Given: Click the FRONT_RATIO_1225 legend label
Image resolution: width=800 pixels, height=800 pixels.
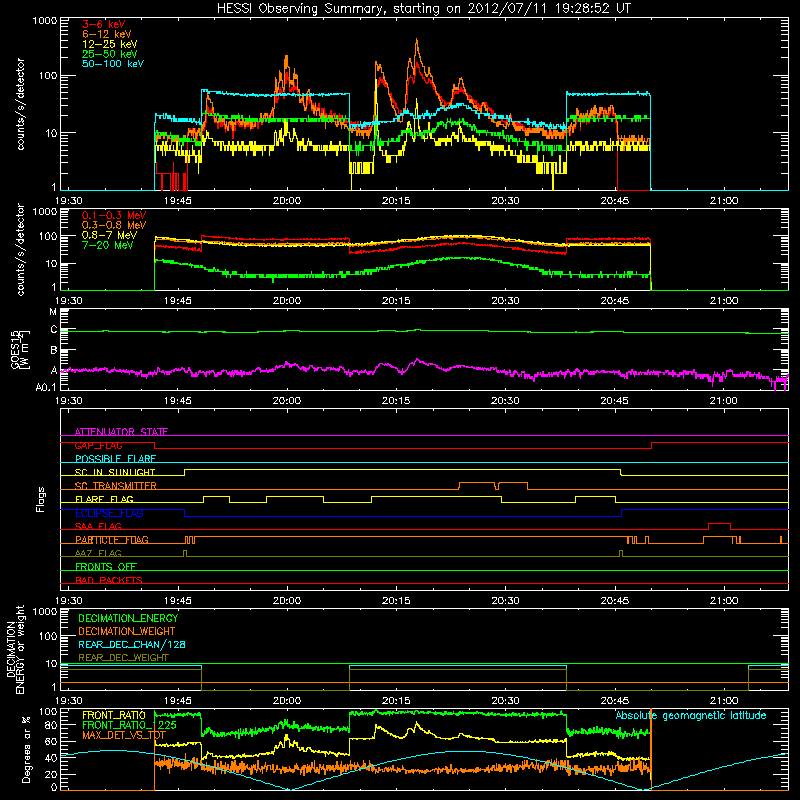Looking at the screenshot, I should [129, 725].
